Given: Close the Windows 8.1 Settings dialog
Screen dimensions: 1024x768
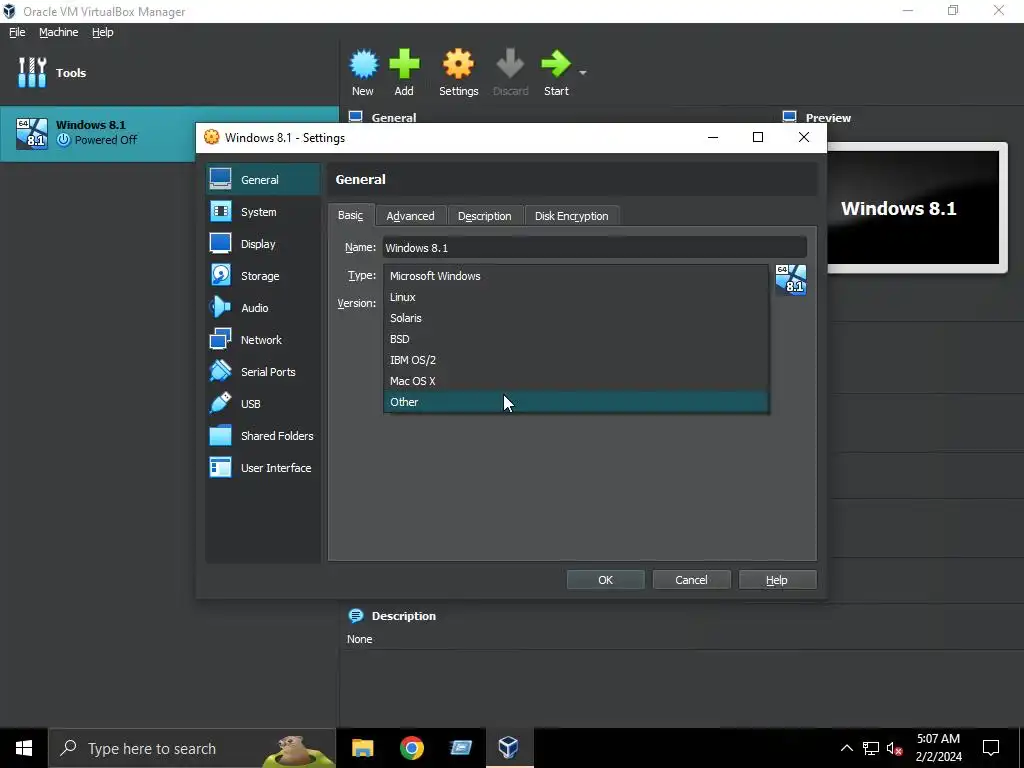Looking at the screenshot, I should click(x=804, y=137).
